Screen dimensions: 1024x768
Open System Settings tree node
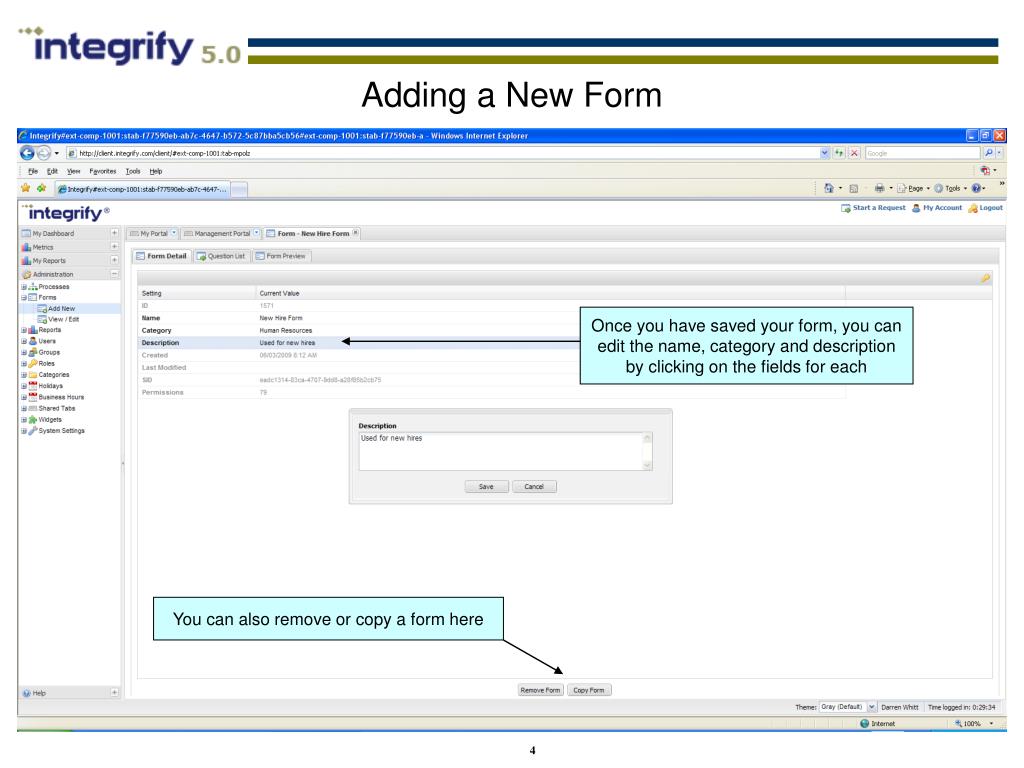61,430
